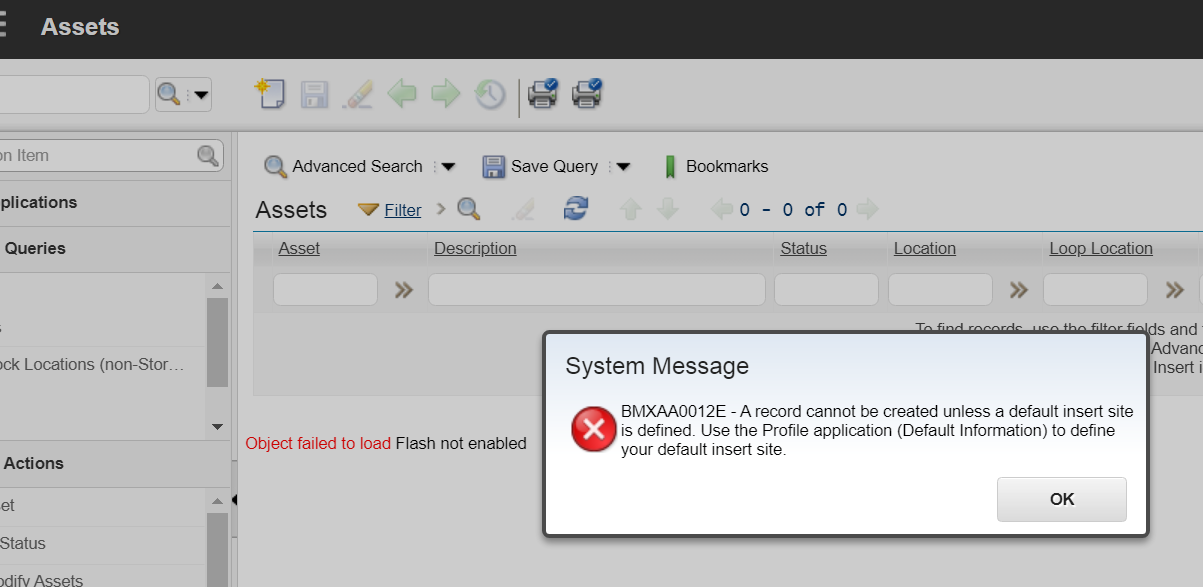Expand the quick search dropdown menu in toolbar
The width and height of the screenshot is (1203, 587).
(x=201, y=95)
